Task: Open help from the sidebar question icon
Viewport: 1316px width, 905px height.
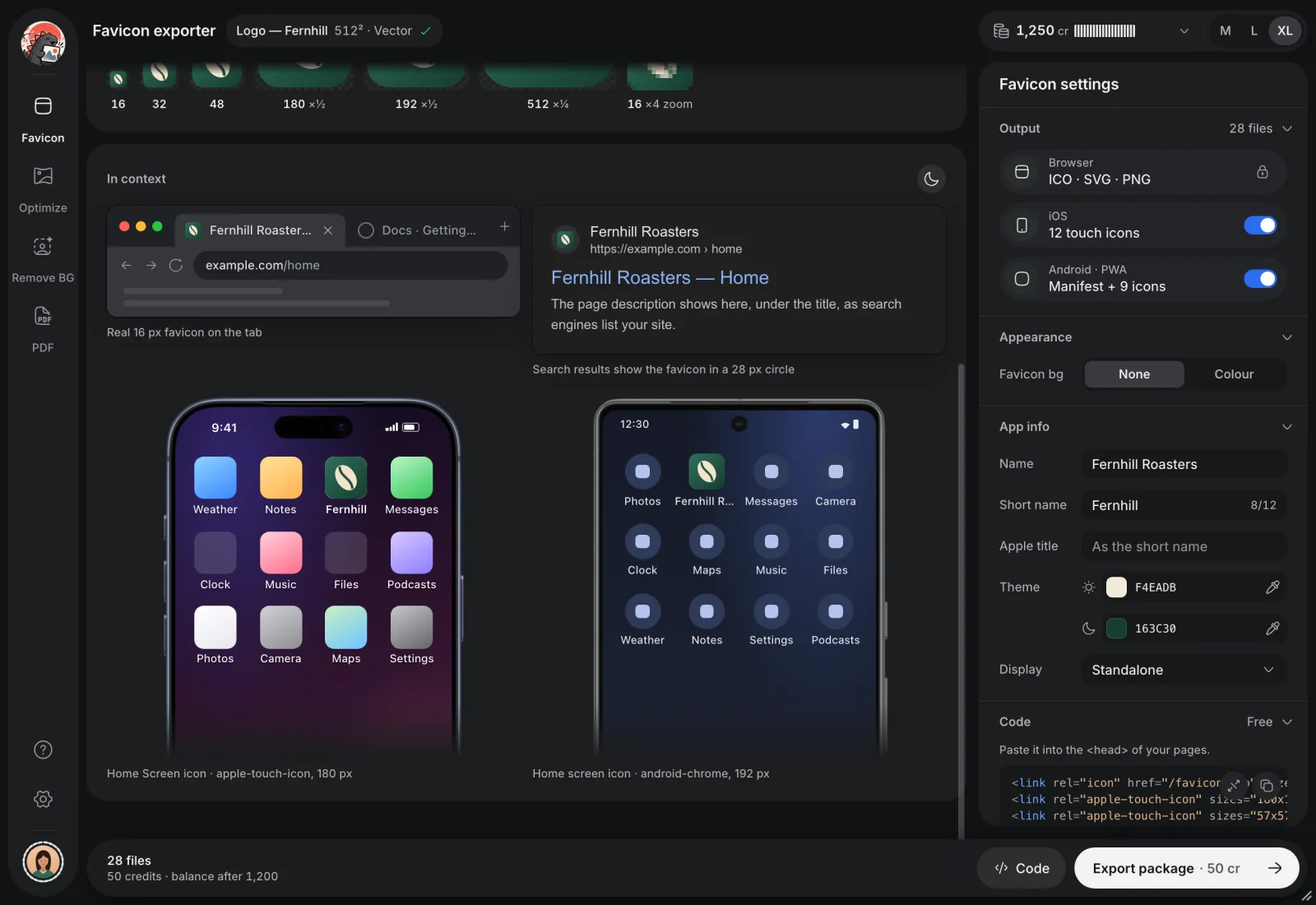Action: click(43, 750)
